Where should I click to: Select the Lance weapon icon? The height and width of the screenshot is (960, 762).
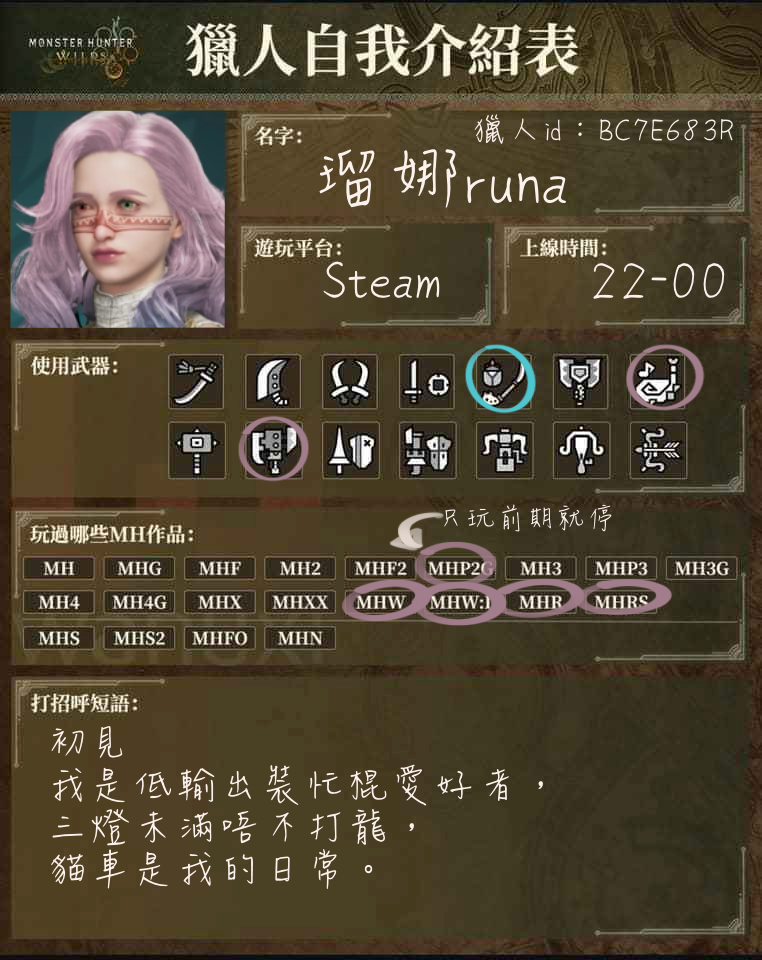pos(350,450)
